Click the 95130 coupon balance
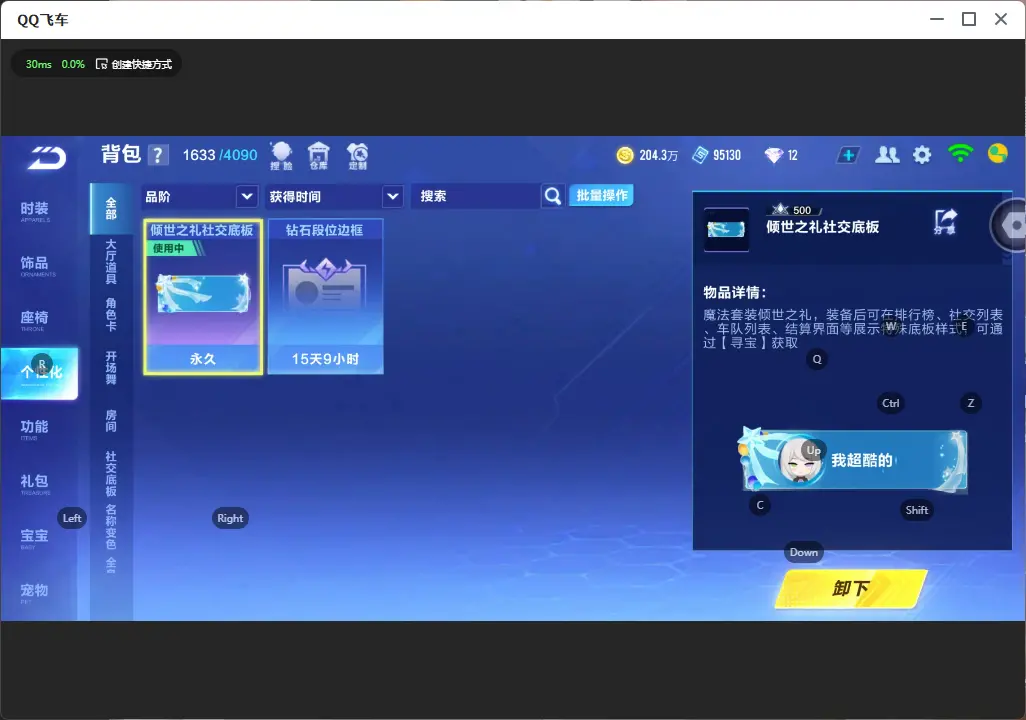Image resolution: width=1026 pixels, height=720 pixels. (x=727, y=155)
